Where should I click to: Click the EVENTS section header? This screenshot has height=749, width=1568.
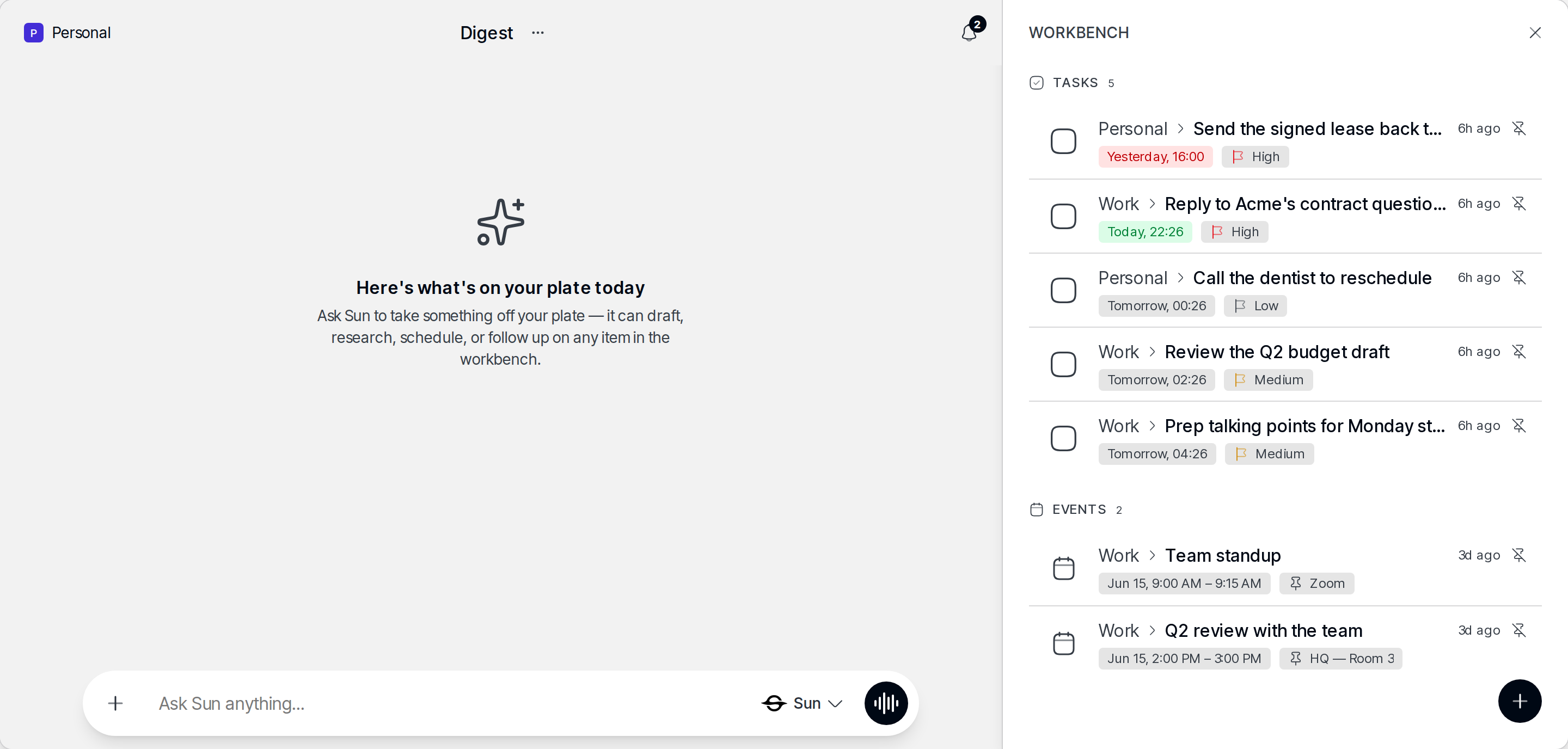(1079, 509)
